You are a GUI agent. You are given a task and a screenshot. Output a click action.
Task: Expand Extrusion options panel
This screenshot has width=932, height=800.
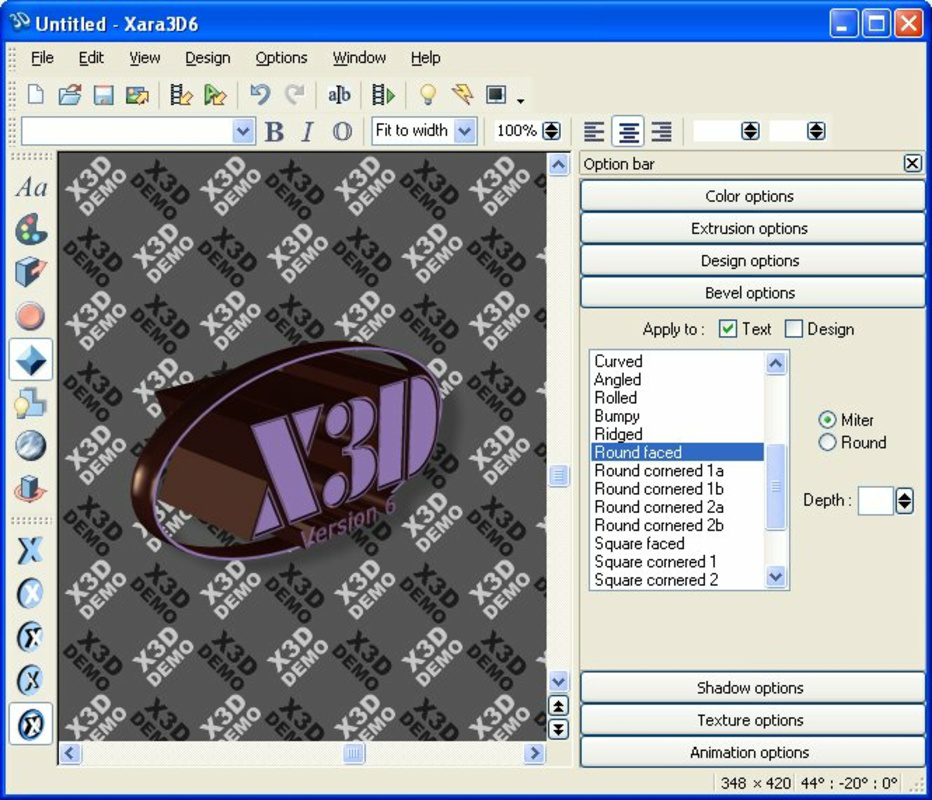[x=752, y=228]
